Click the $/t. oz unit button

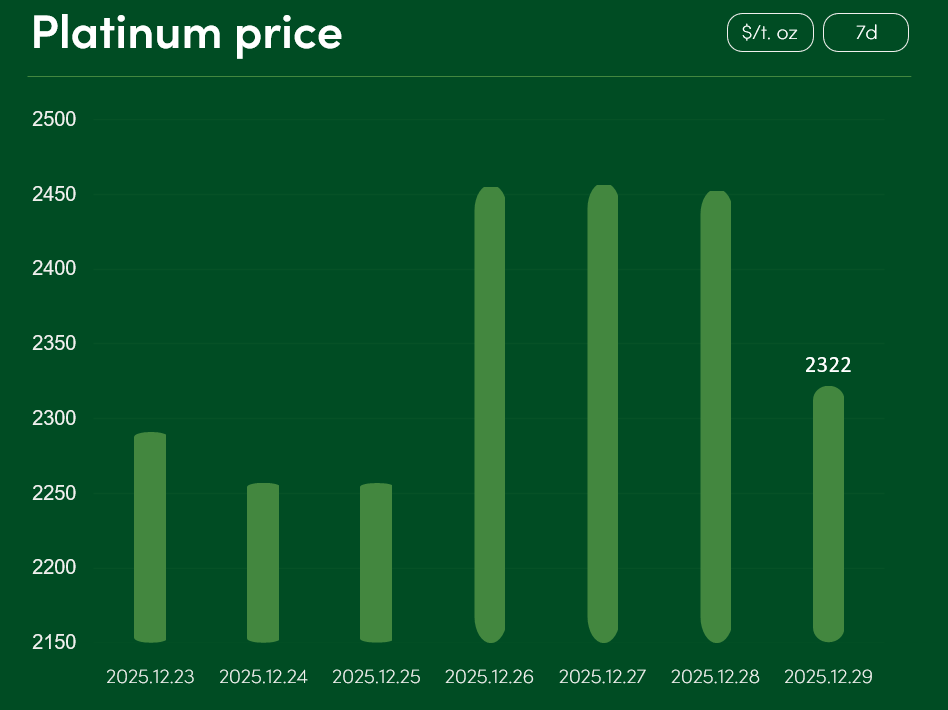(x=769, y=33)
